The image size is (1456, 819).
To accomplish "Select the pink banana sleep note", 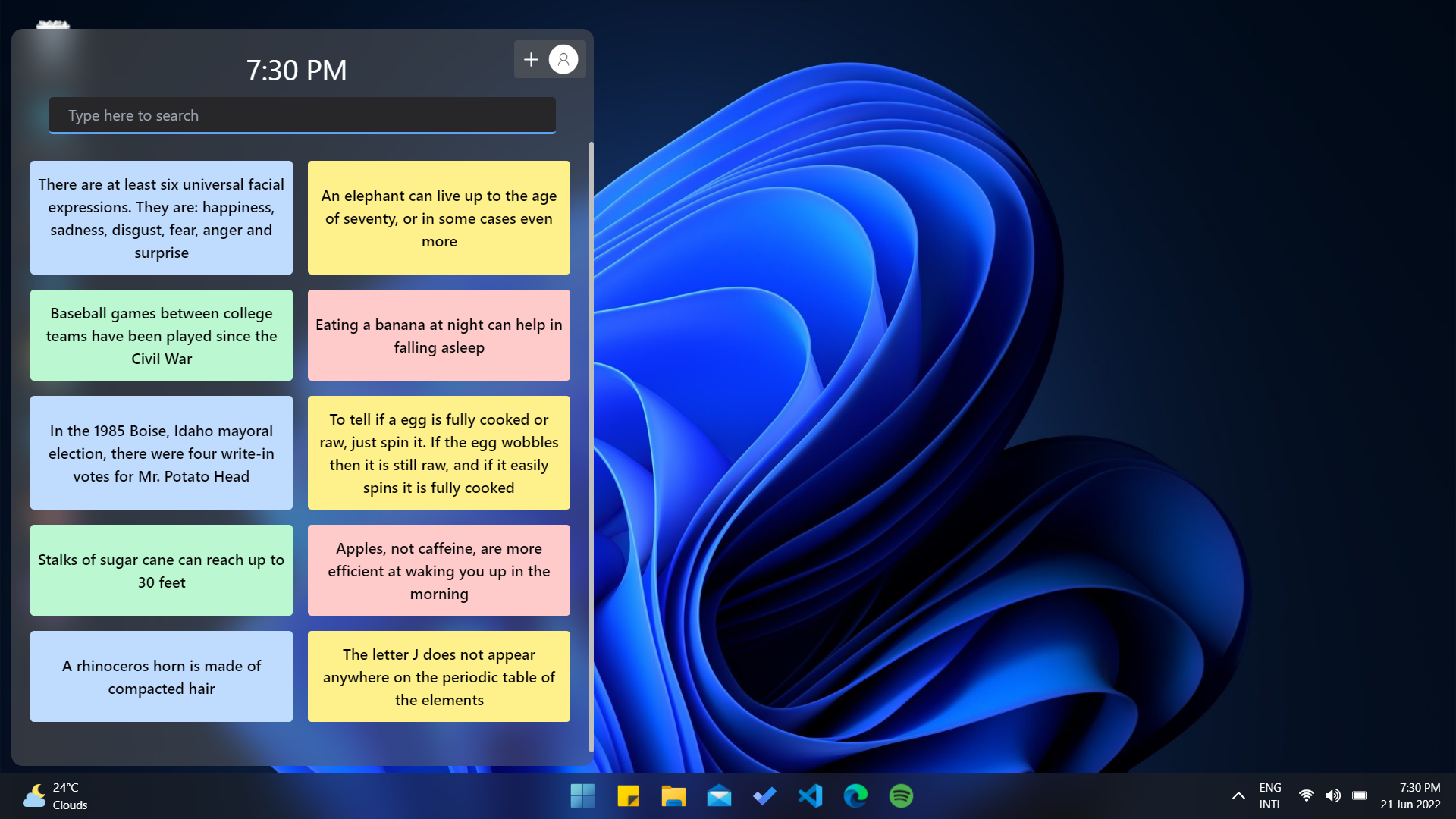I will coord(438,335).
